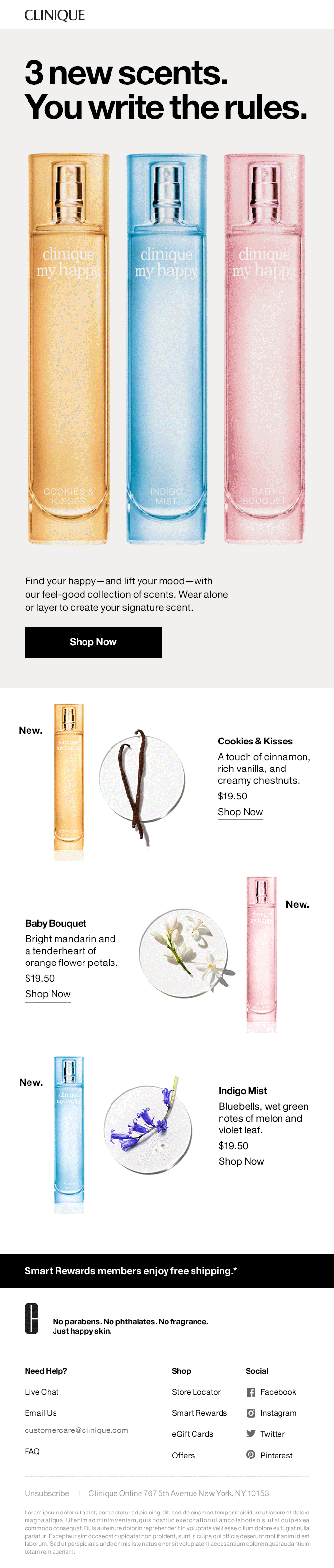Click the Clinique C logo badge
334x1568 pixels.
click(31, 1319)
